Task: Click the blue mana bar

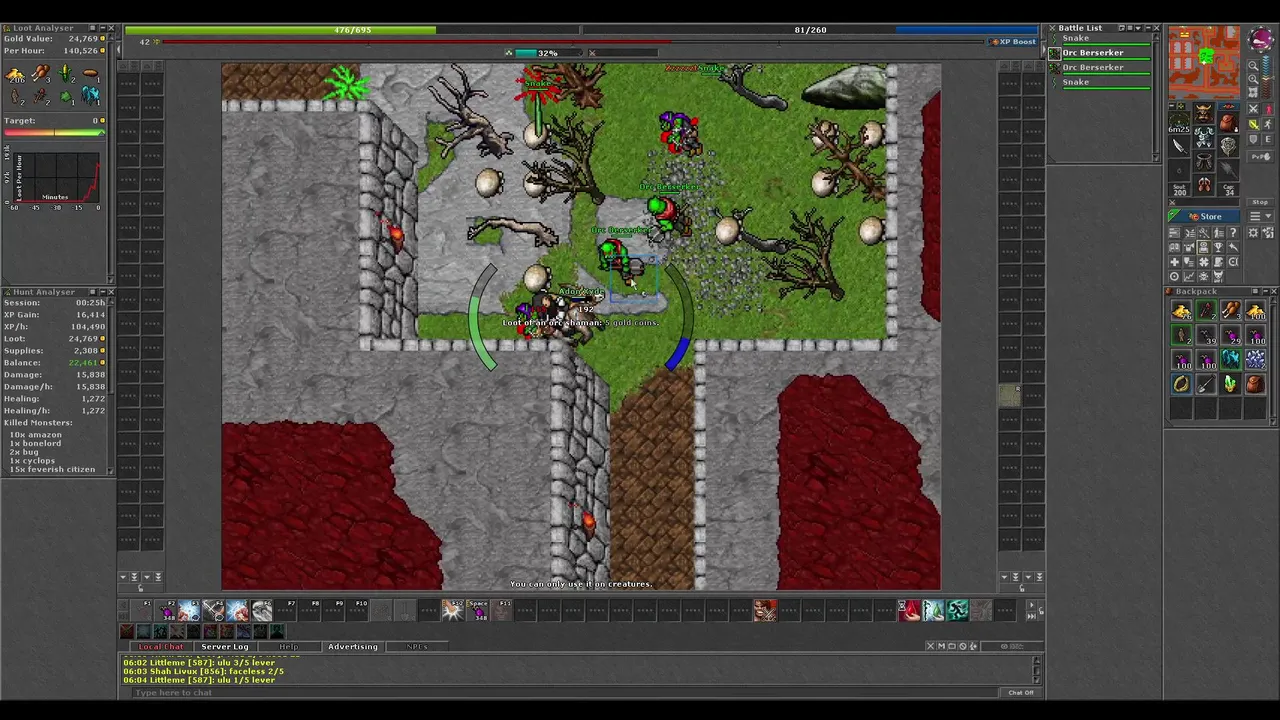Action: coord(968,30)
